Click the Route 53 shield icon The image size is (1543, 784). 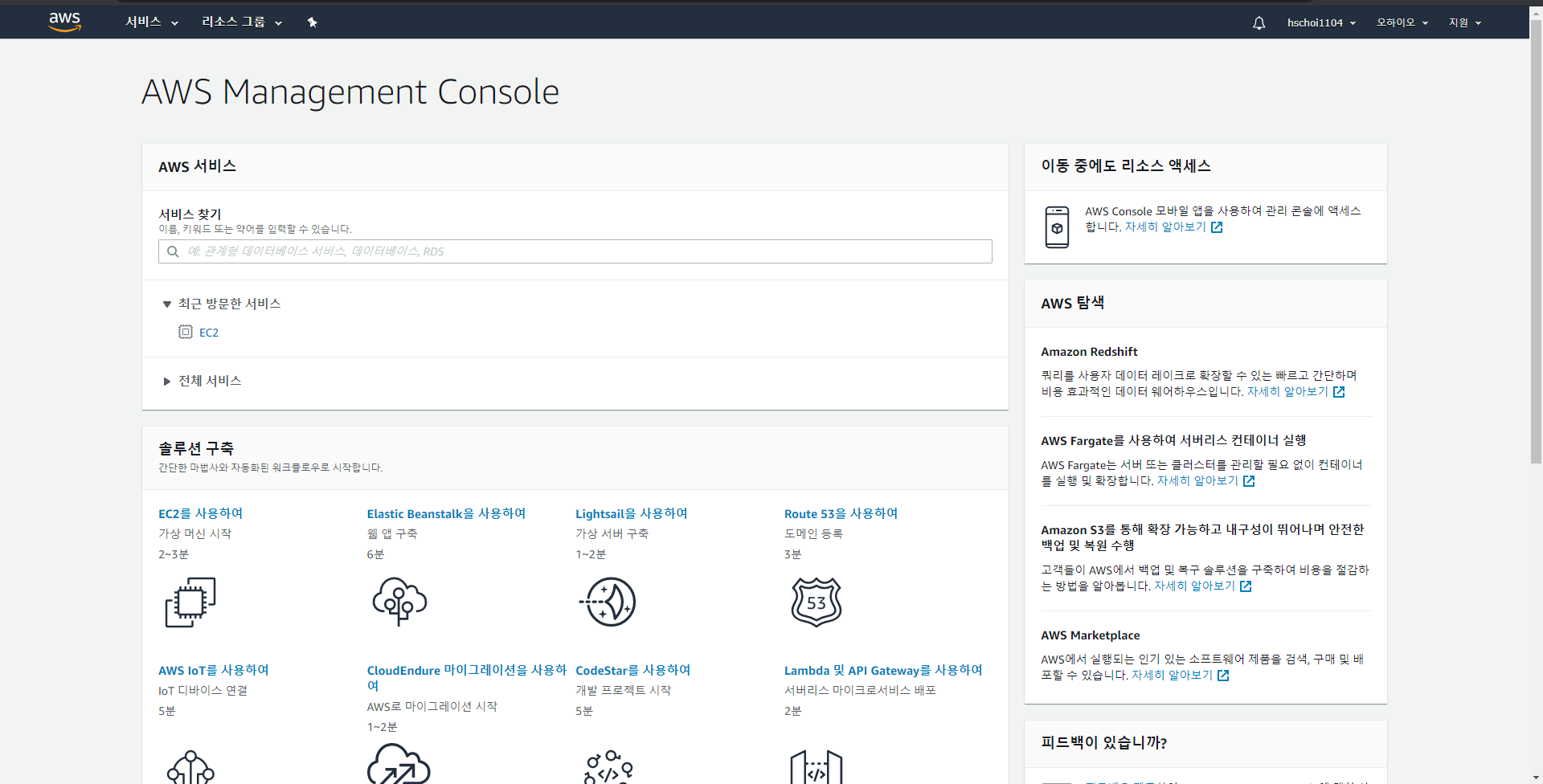[817, 602]
